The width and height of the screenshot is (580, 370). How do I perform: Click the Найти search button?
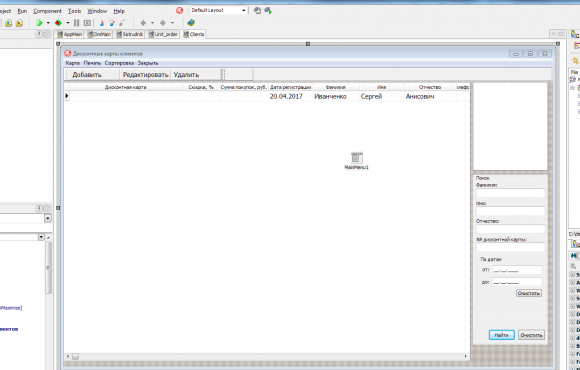(x=502, y=335)
